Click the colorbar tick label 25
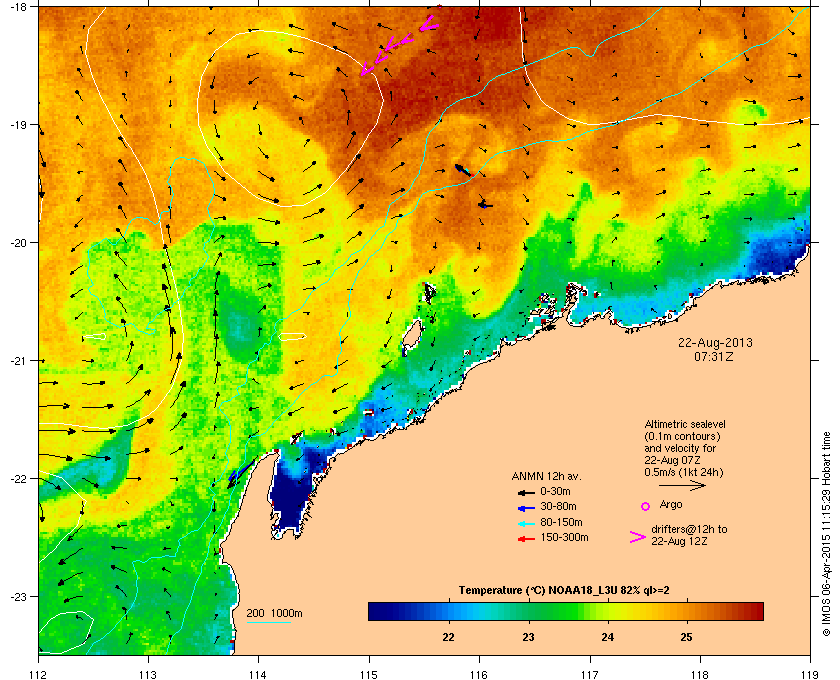 click(x=686, y=637)
